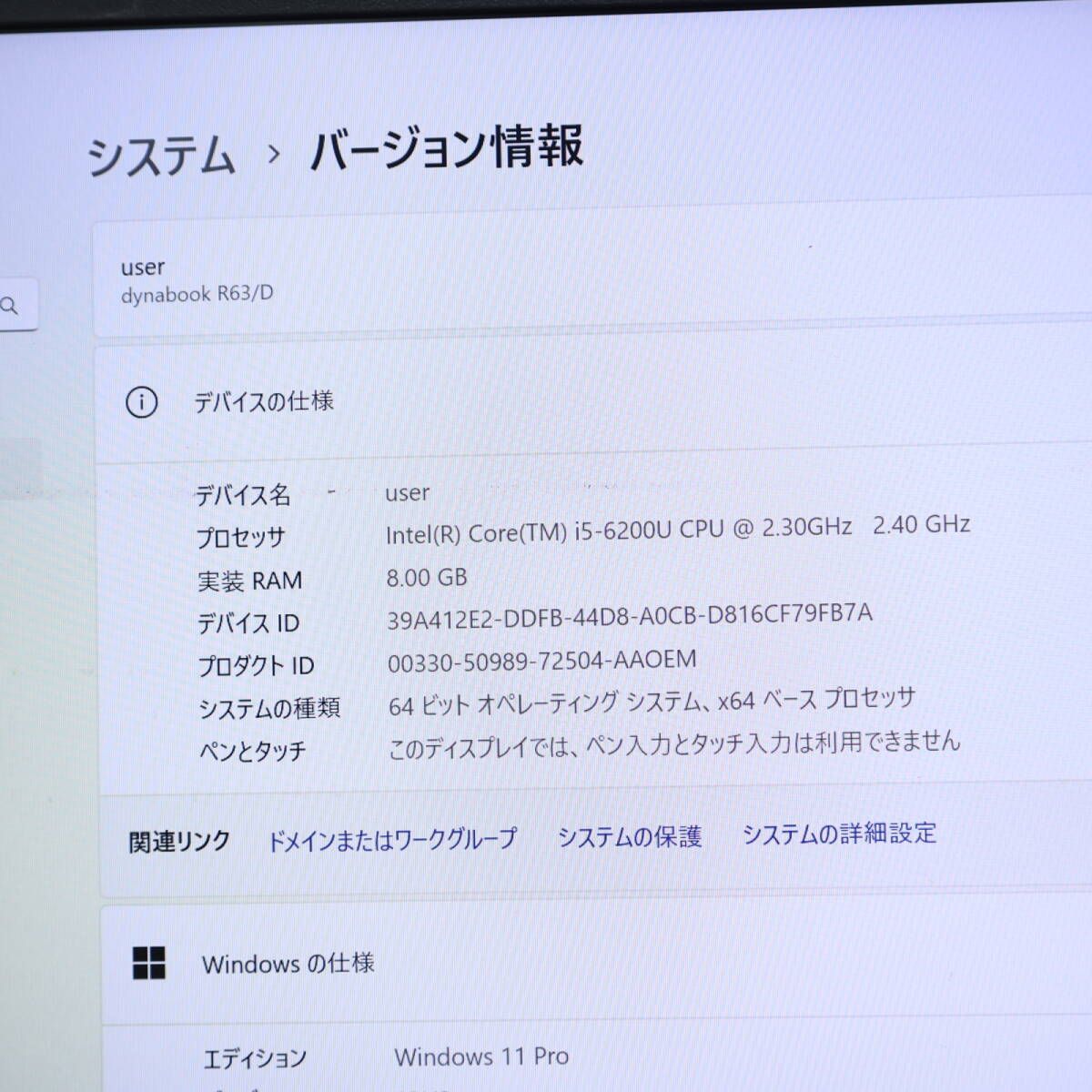Select the product ID 00330-50989-72504-AAOEM

tap(542, 661)
